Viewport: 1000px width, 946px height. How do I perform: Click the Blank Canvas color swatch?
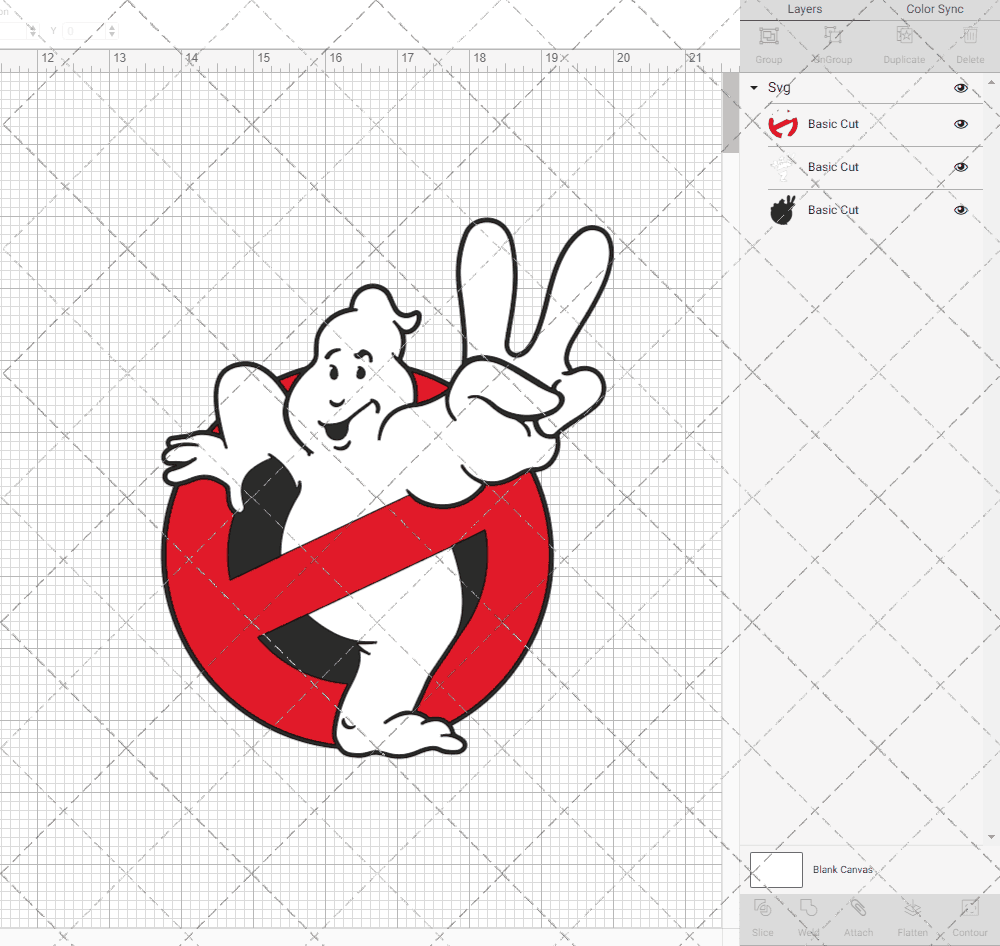point(776,869)
